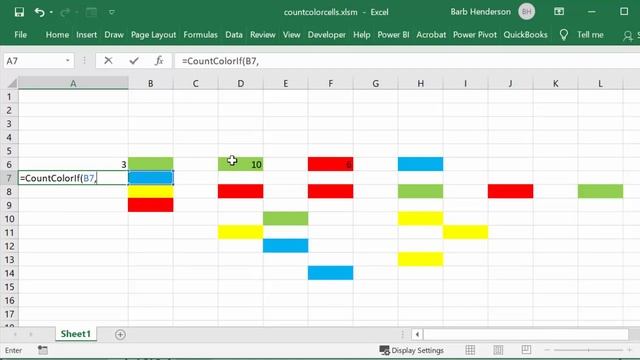This screenshot has height=360, width=640.
Task: Select the red cell B9
Action: coord(151,205)
